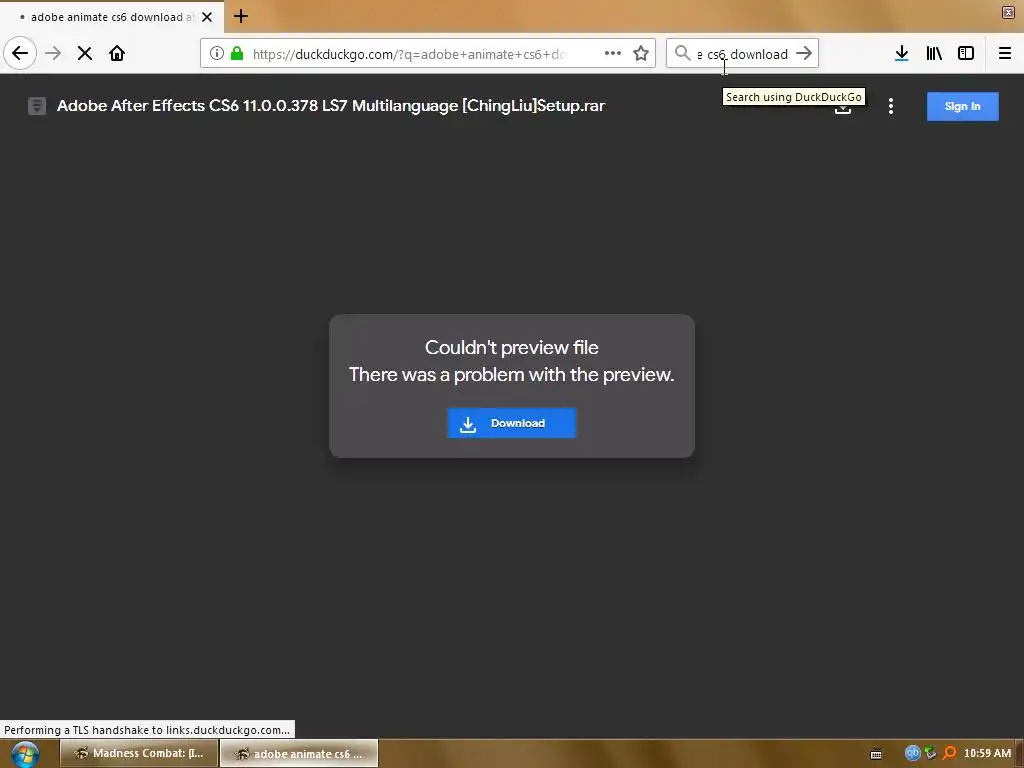Open the Firefox home page
This screenshot has width=1024, height=768.
[117, 54]
